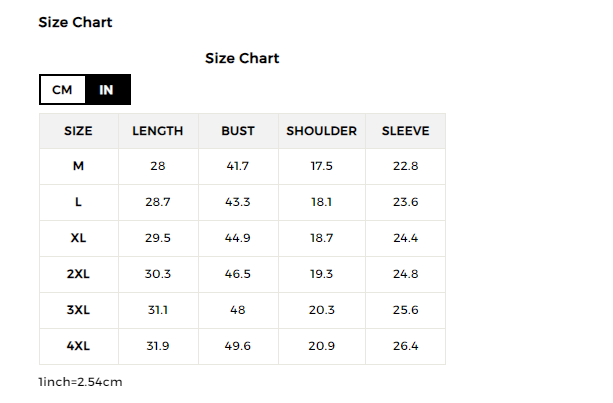Click the 1inch=2.54cm conversion note
This screenshot has width=613, height=403.
80,381
